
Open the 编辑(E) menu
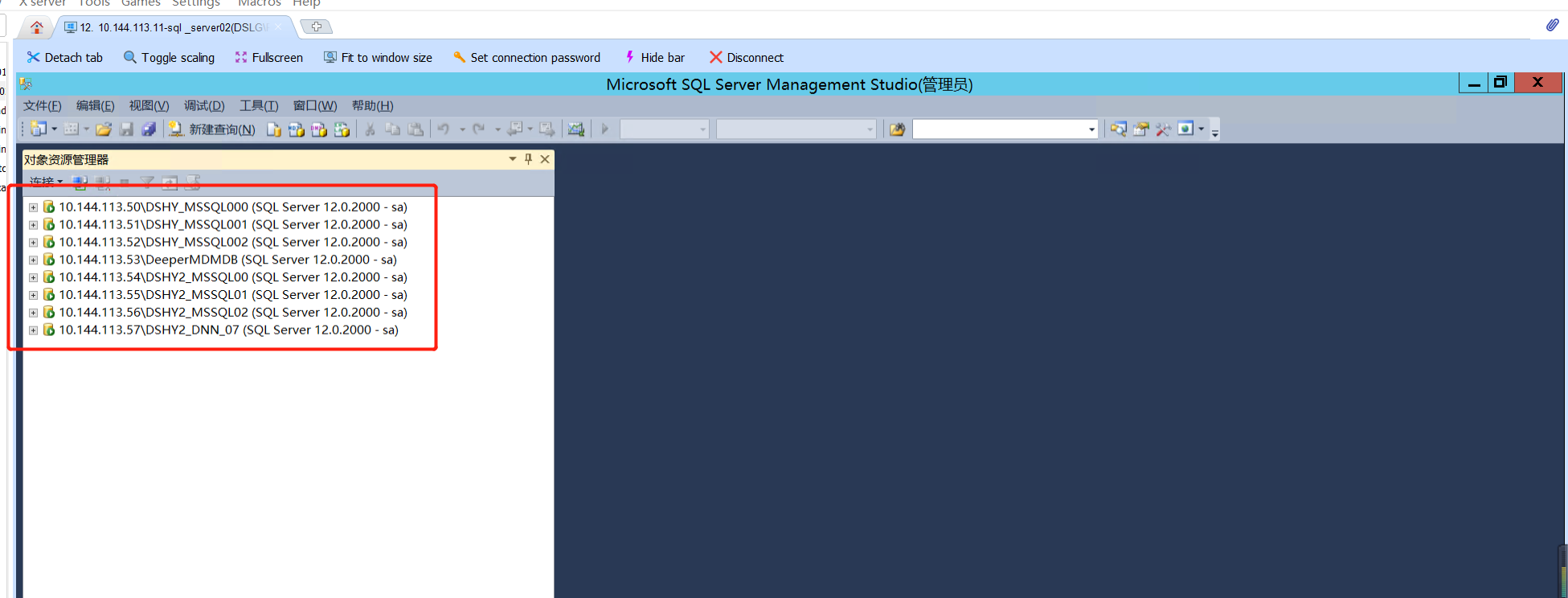pyautogui.click(x=95, y=106)
